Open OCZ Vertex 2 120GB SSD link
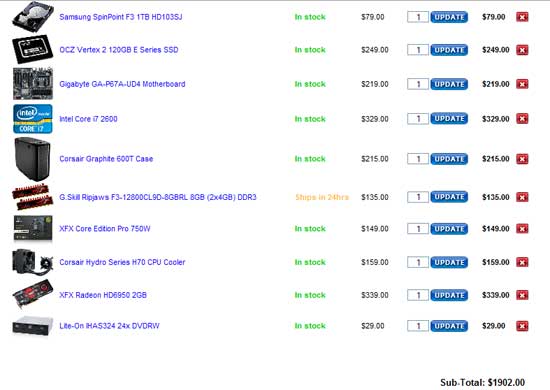Viewport: 550px width, 390px height. pos(119,50)
